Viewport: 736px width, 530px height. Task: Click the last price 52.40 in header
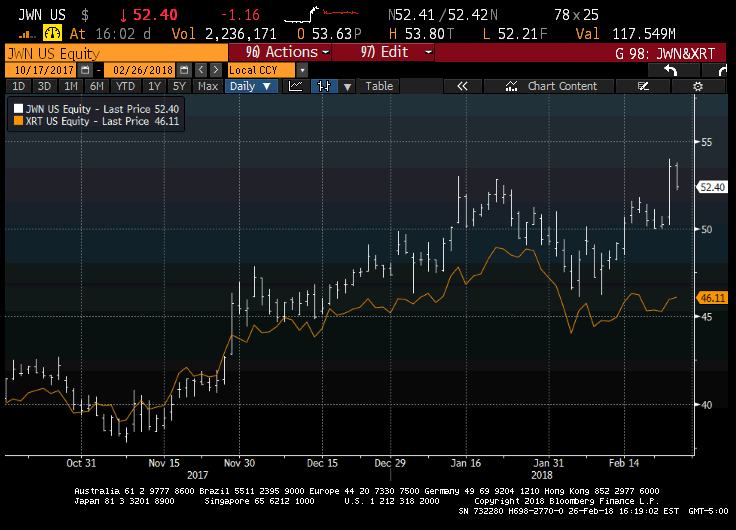point(155,15)
